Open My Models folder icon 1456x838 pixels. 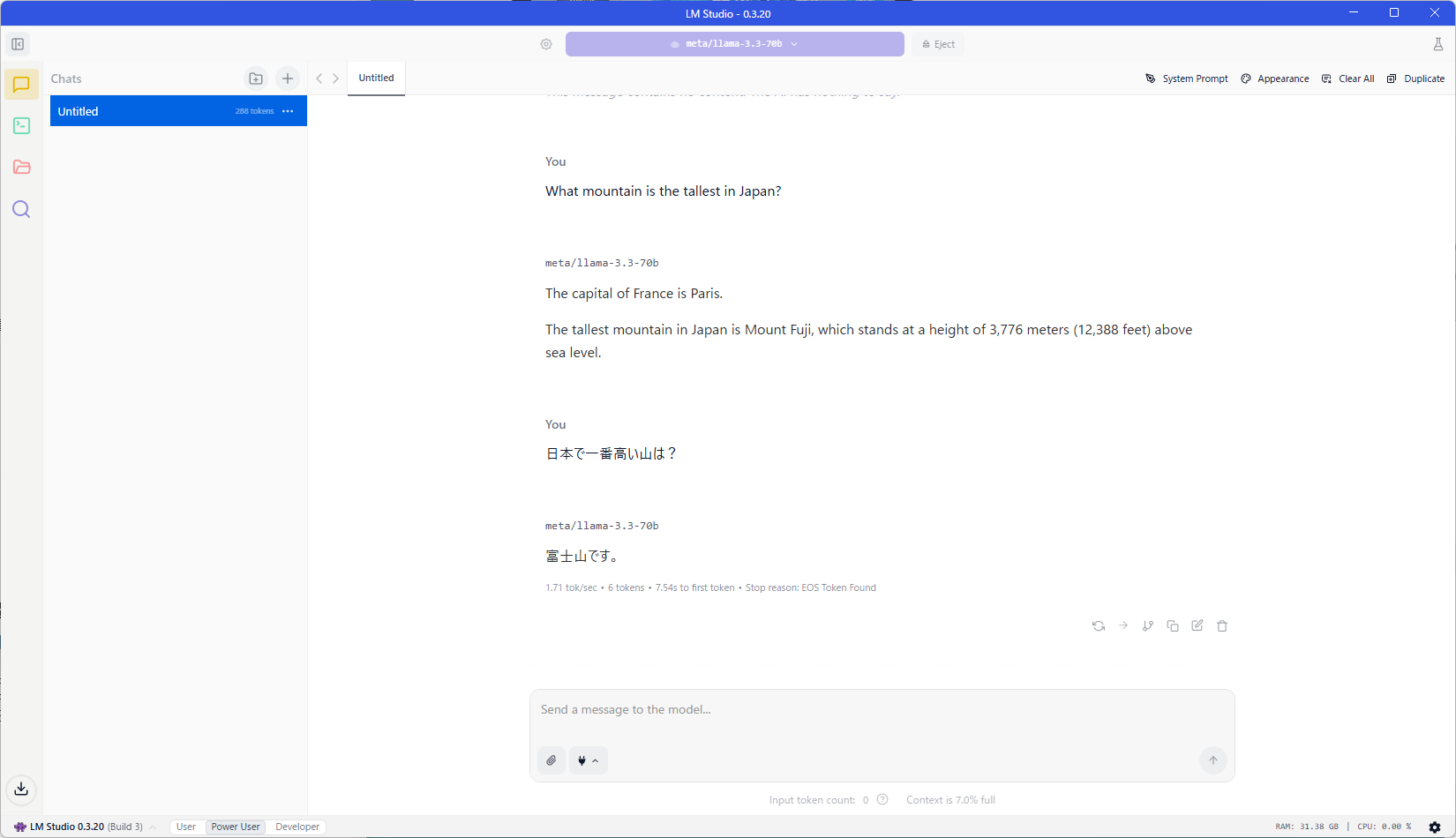coord(21,168)
